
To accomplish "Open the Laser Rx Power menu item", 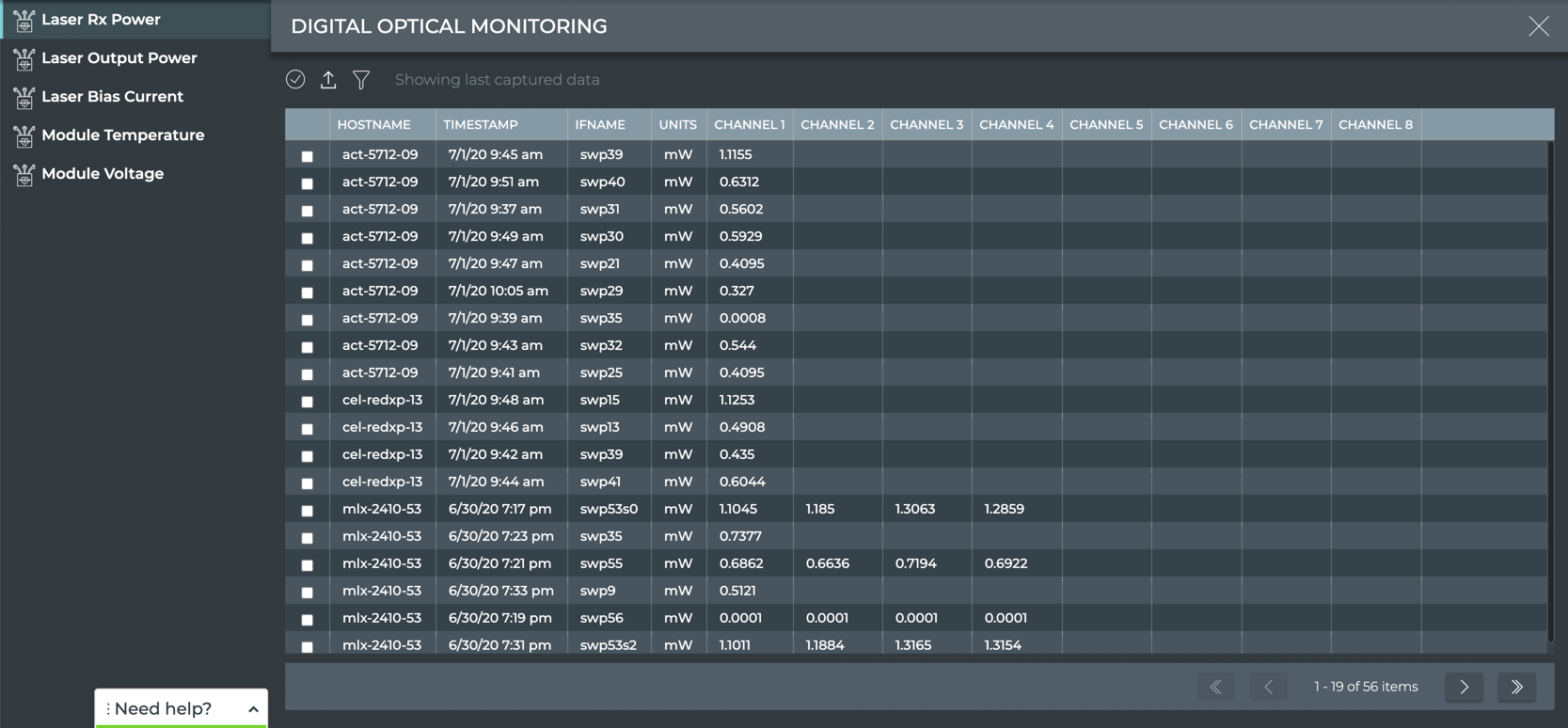I will click(101, 20).
